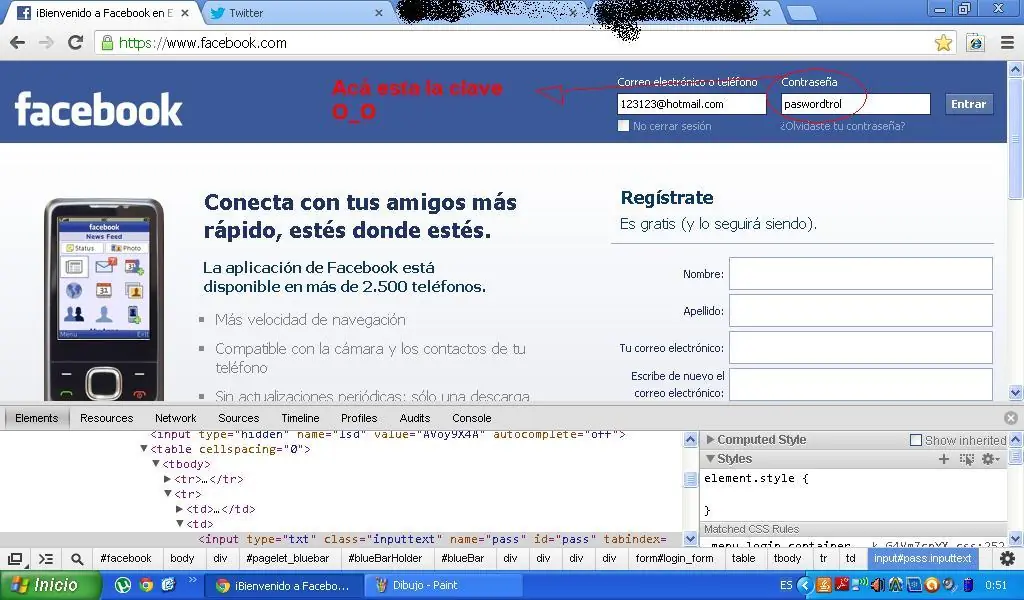Click the Nombre registration field
Screen dimensions: 1024x600
(x=861, y=274)
